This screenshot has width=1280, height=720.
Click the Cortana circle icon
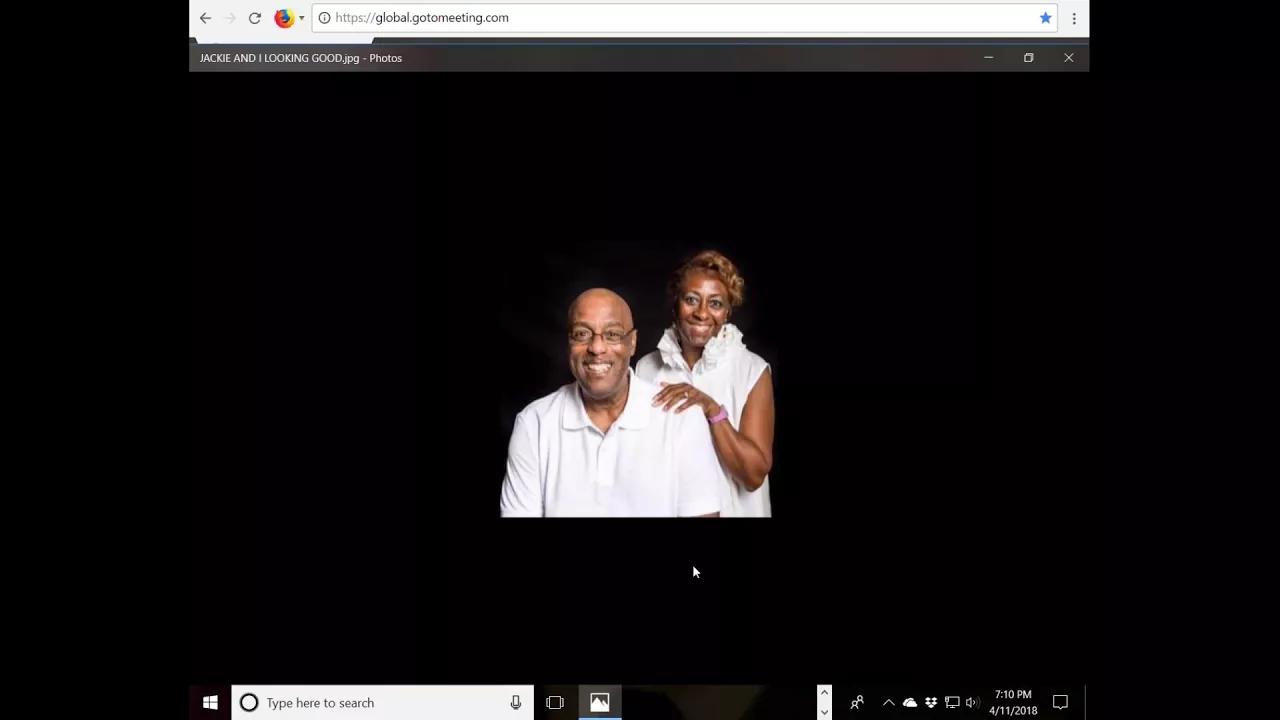click(x=249, y=703)
